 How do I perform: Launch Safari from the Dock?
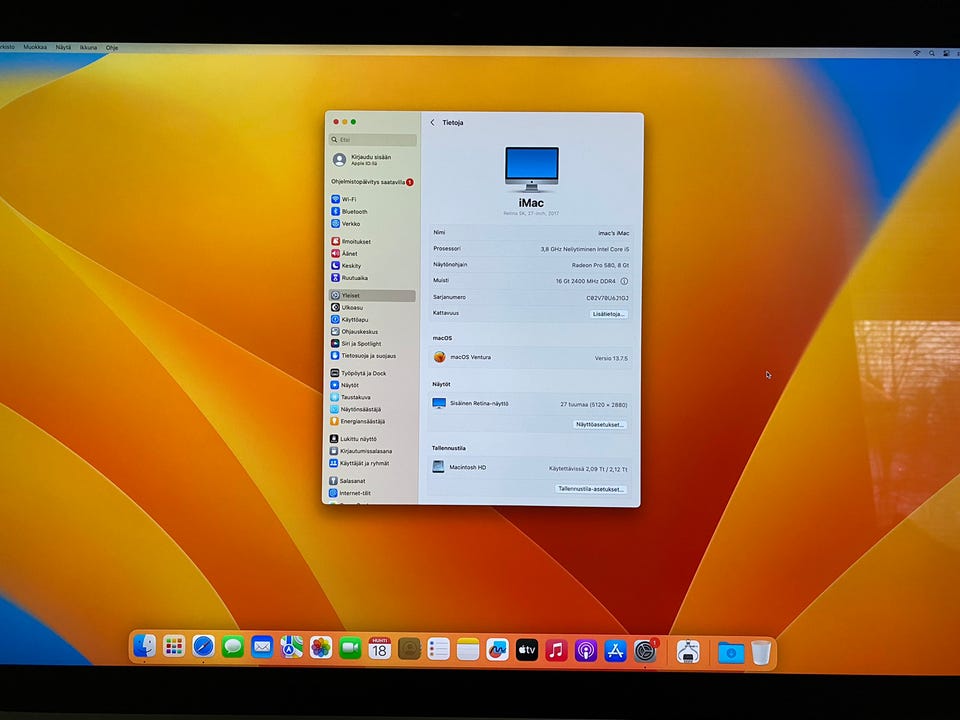(203, 647)
